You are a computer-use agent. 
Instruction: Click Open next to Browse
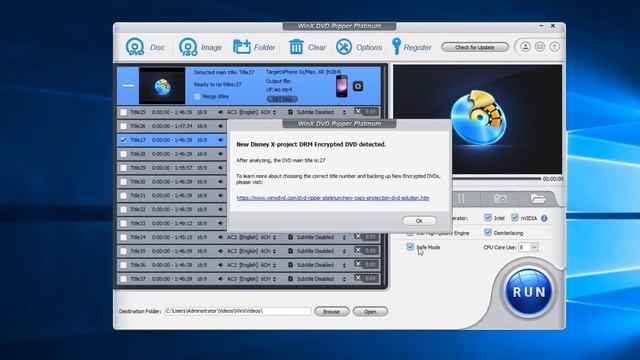coord(370,311)
